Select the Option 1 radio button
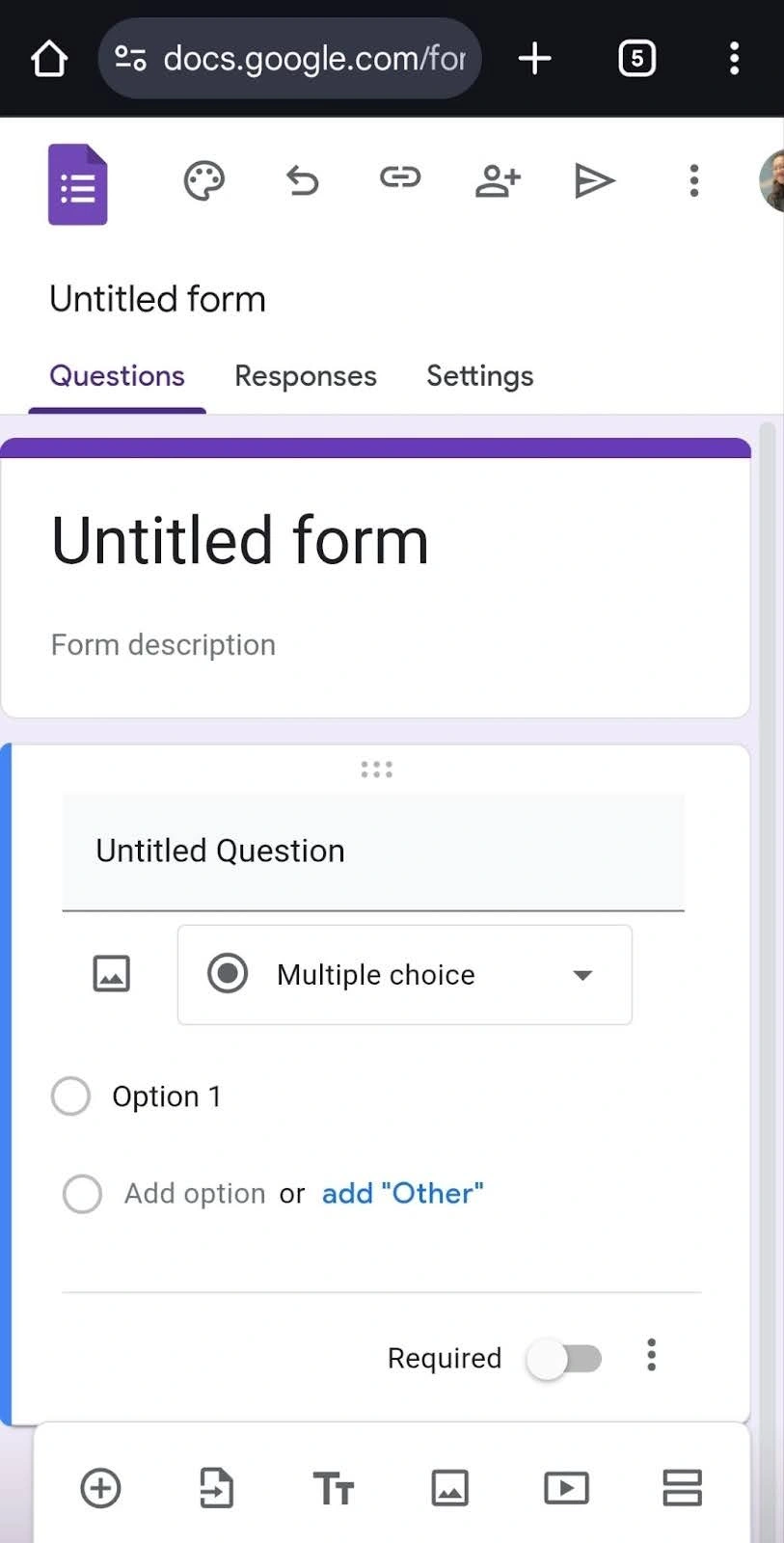The image size is (784, 1543). [69, 1096]
